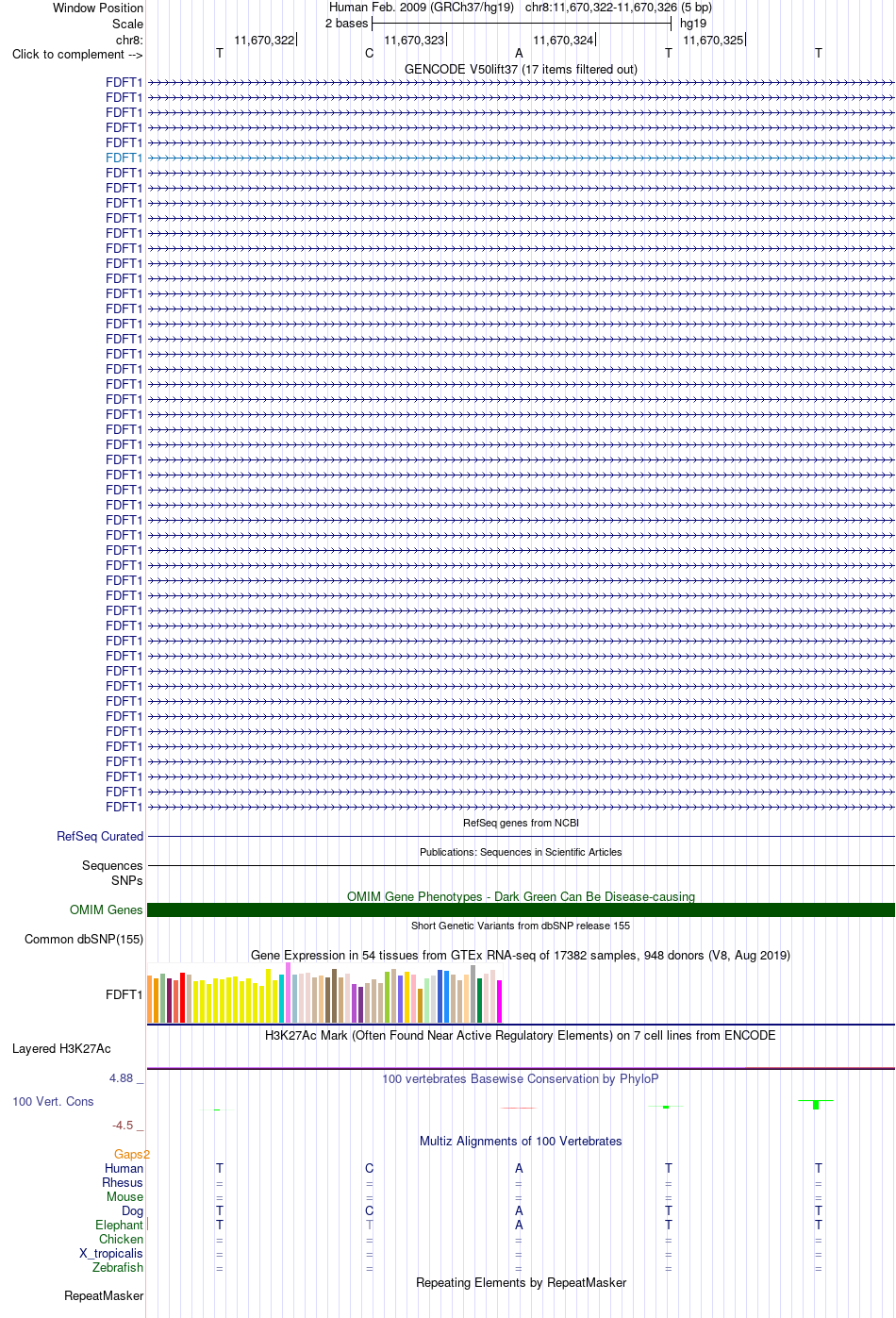Click the Publications: Sequences in Scientific Articles title
The width and height of the screenshot is (896, 1318).
(521, 852)
